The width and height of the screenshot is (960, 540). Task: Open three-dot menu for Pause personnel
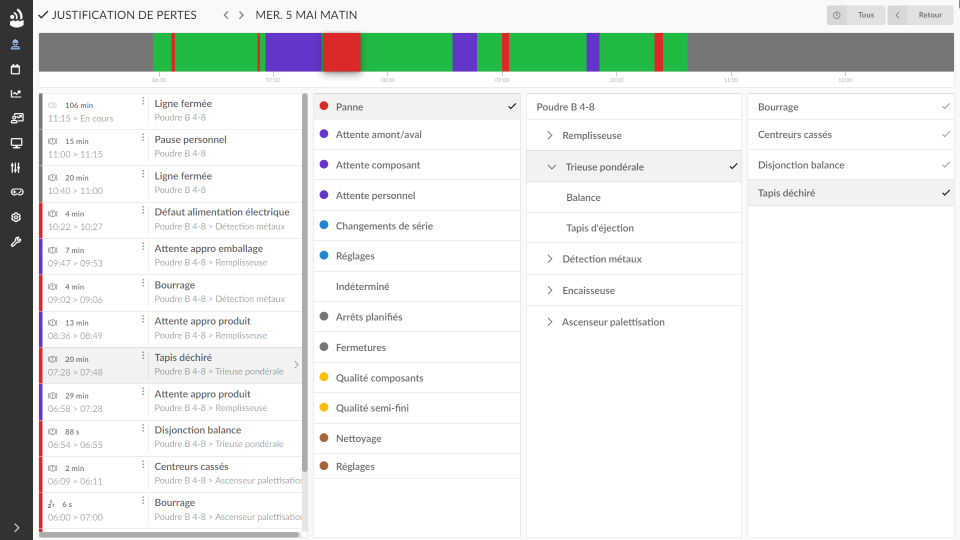[143, 138]
